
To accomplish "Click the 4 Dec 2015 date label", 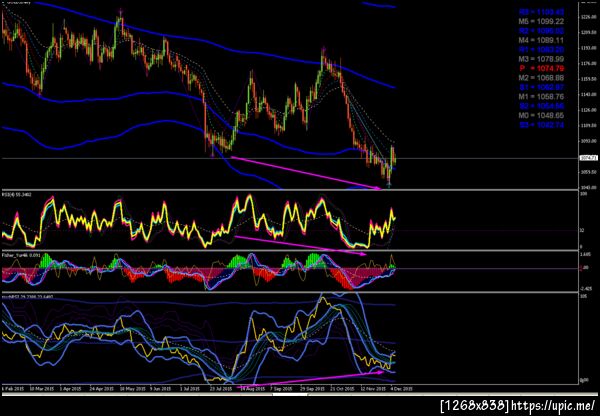I will point(402,388).
